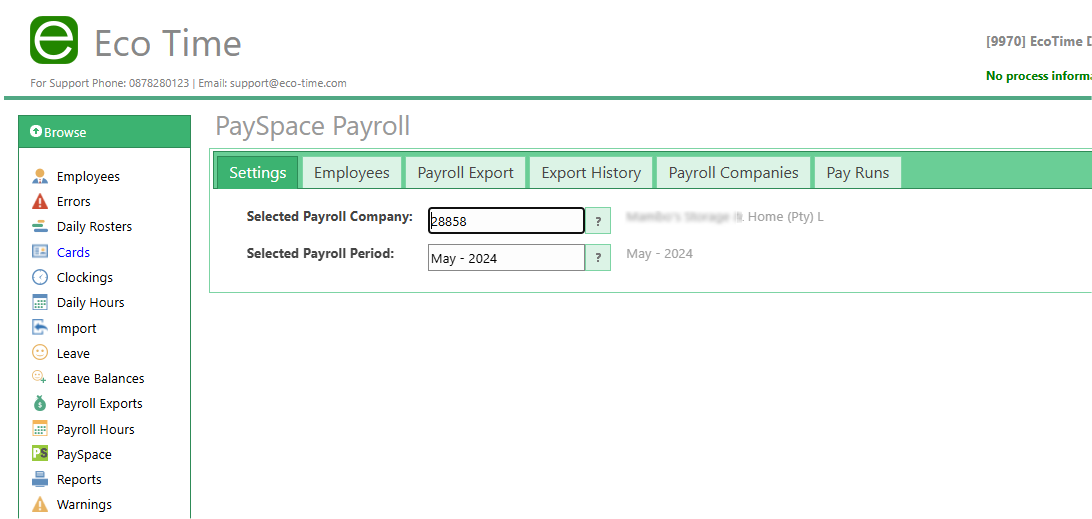Click the '[9970] EcoTime' header text

click(x=1038, y=40)
